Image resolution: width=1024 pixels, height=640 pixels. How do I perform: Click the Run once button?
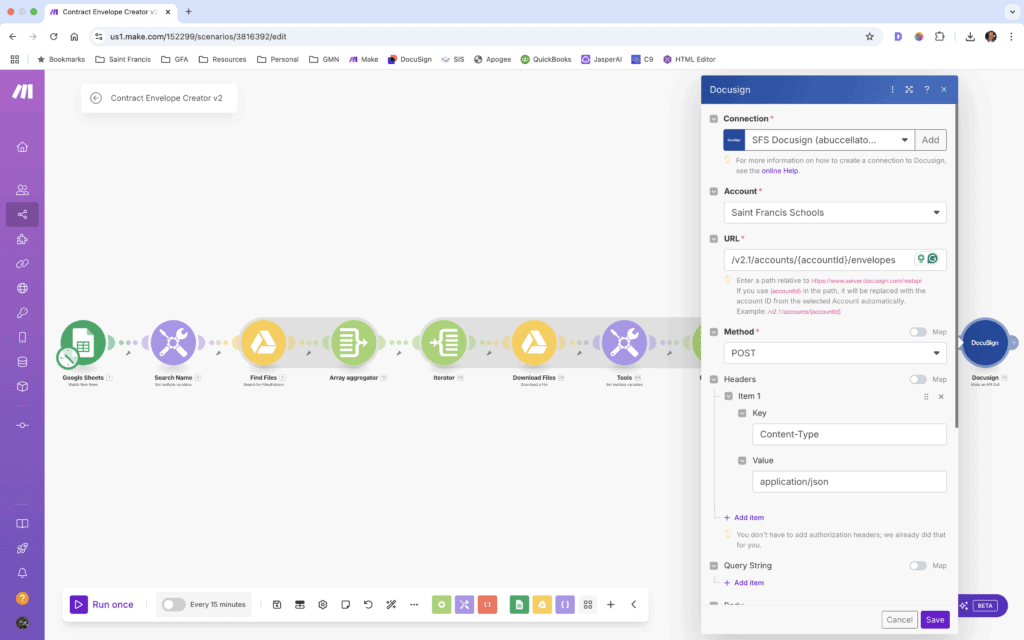(x=101, y=604)
